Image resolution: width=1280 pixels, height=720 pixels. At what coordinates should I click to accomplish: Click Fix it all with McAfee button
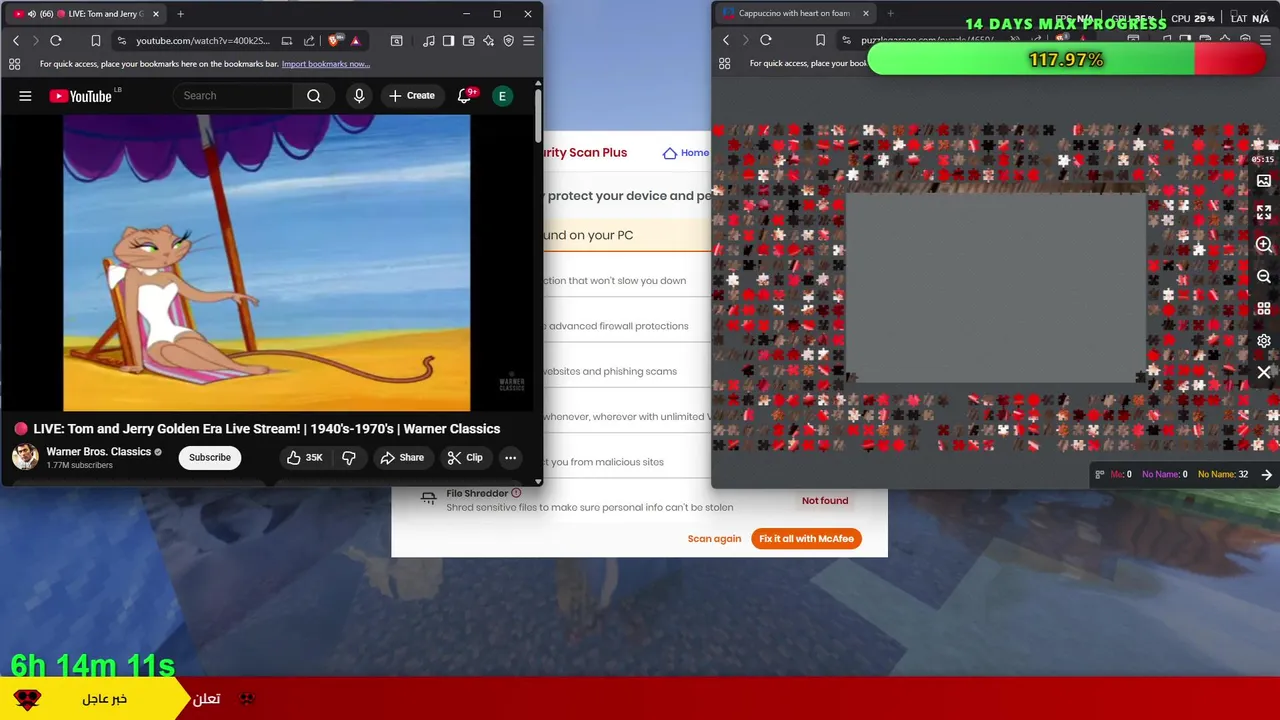pos(806,539)
